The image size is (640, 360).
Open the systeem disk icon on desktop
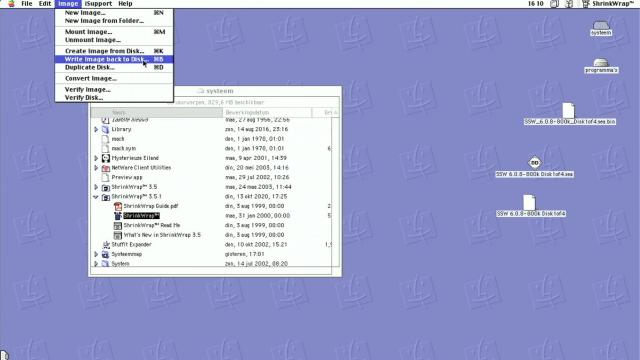pos(601,26)
